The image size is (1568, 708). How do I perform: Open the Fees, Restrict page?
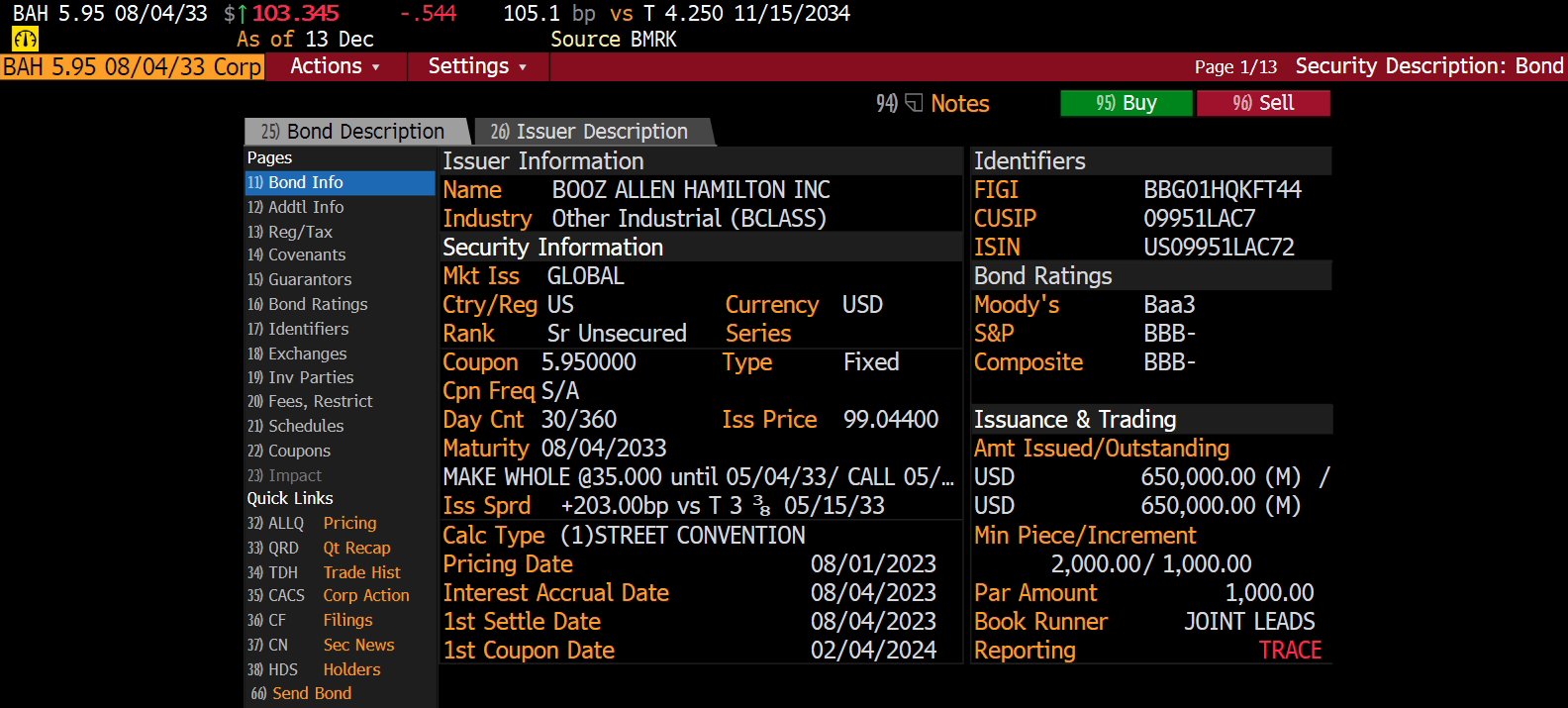point(340,401)
